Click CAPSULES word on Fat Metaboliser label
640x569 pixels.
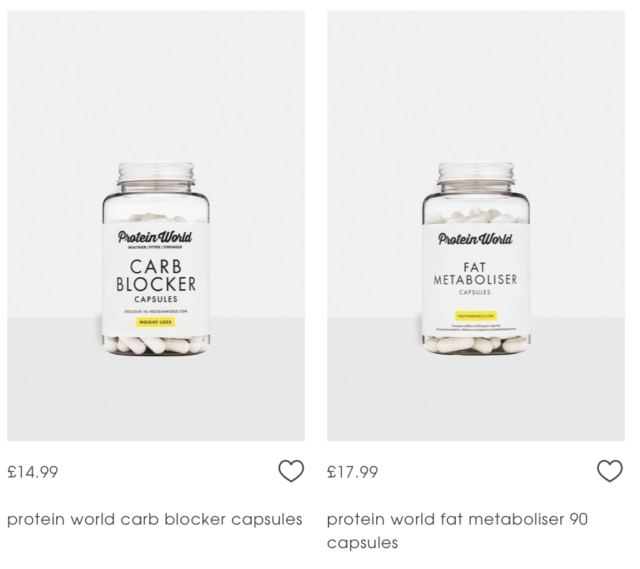pos(475,292)
